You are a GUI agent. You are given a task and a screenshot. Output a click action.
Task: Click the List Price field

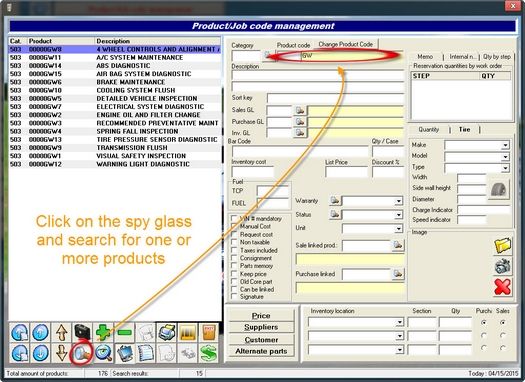[346, 172]
